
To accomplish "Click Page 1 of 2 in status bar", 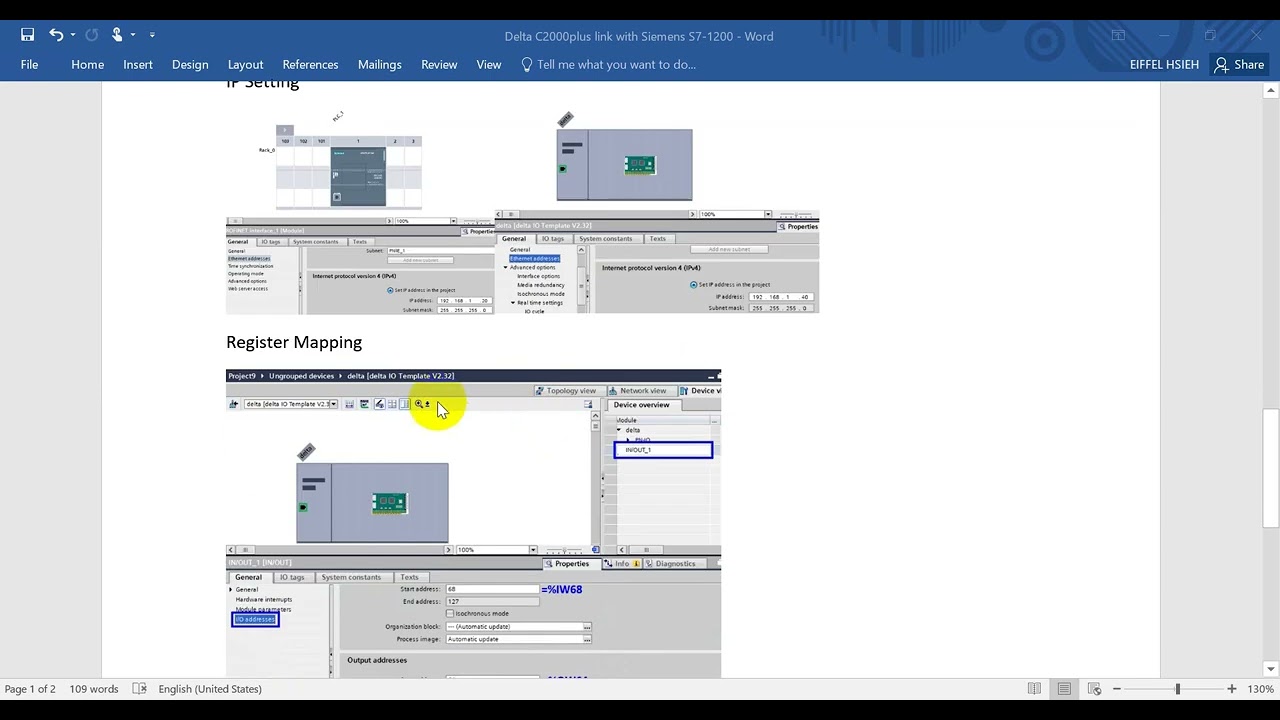I will 30,689.
